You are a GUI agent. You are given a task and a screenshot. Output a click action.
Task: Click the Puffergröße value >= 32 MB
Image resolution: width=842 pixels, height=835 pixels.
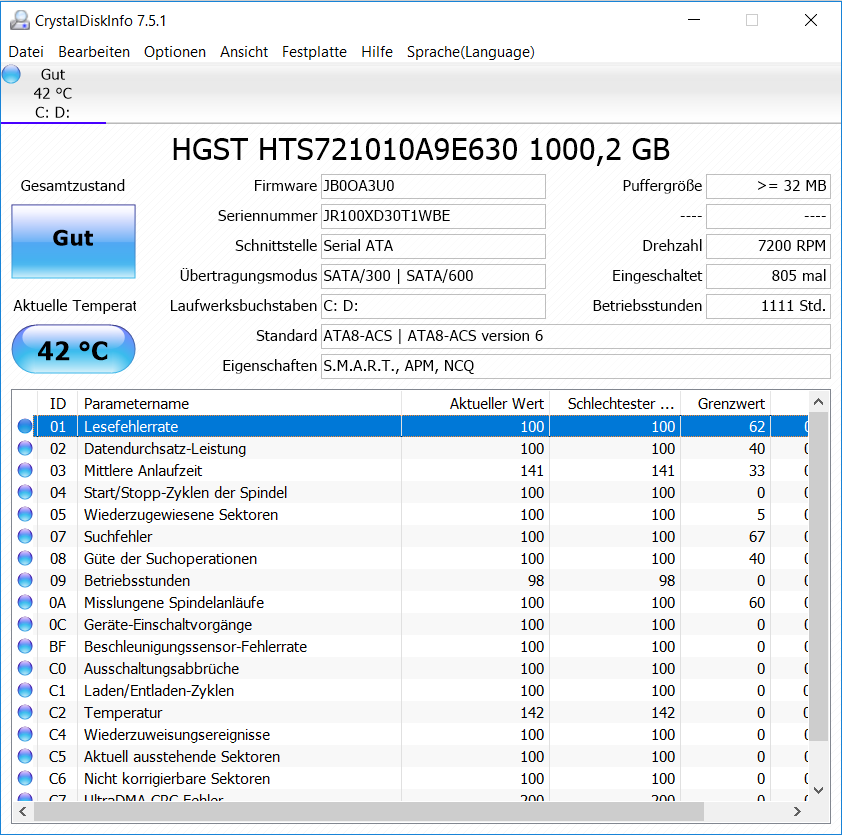[768, 186]
